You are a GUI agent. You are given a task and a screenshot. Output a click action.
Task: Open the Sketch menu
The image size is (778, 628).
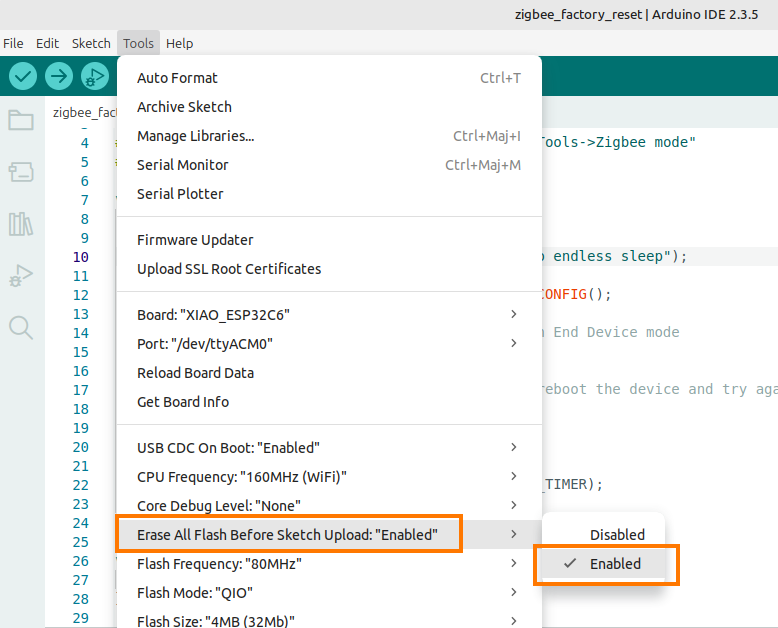[91, 44]
